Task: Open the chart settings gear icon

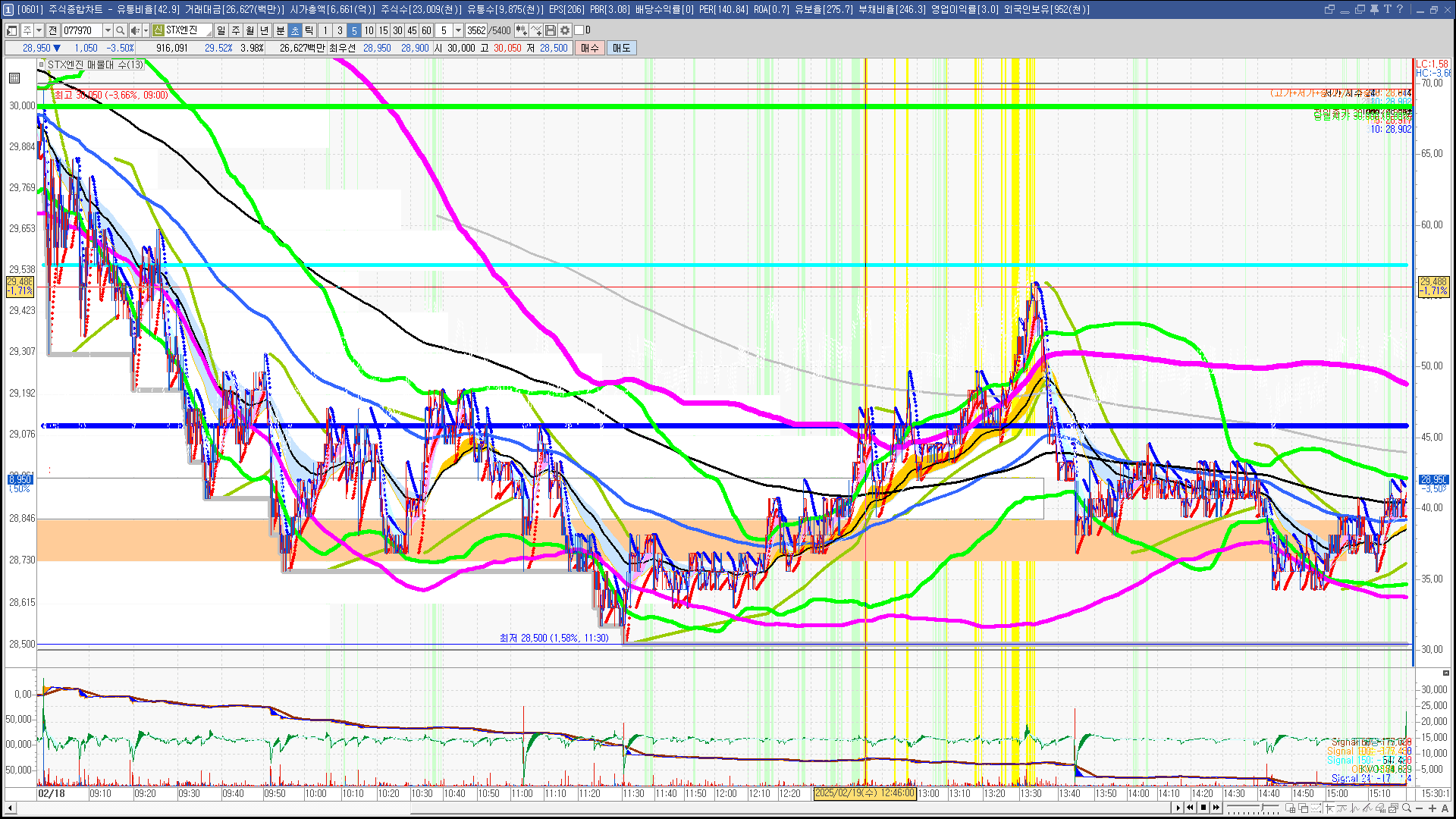Action: click(x=565, y=30)
